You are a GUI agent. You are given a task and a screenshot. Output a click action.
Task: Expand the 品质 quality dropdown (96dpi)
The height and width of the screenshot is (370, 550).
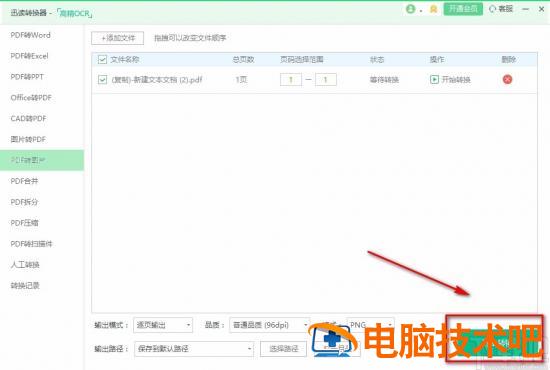[269, 325]
